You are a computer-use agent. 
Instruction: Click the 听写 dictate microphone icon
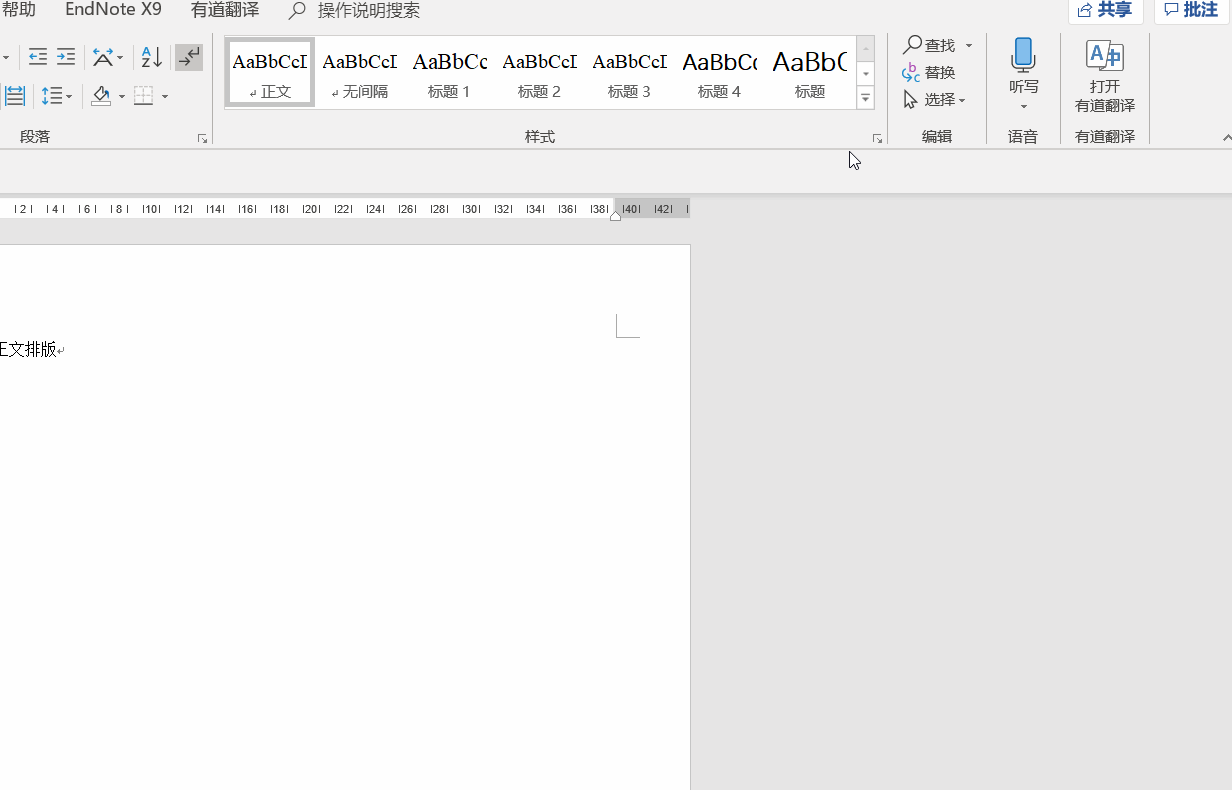[1023, 54]
